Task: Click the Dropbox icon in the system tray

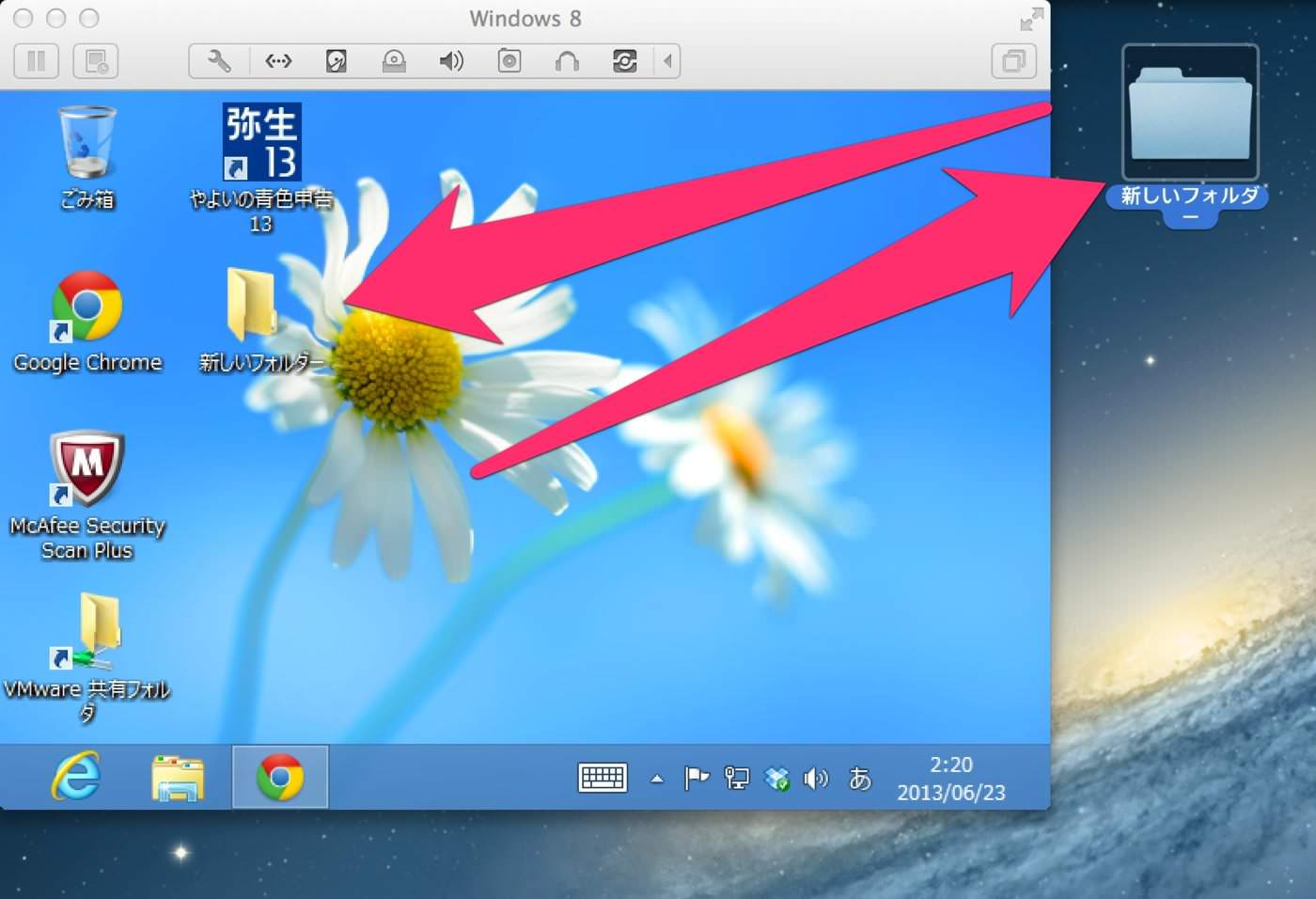Action: (776, 779)
